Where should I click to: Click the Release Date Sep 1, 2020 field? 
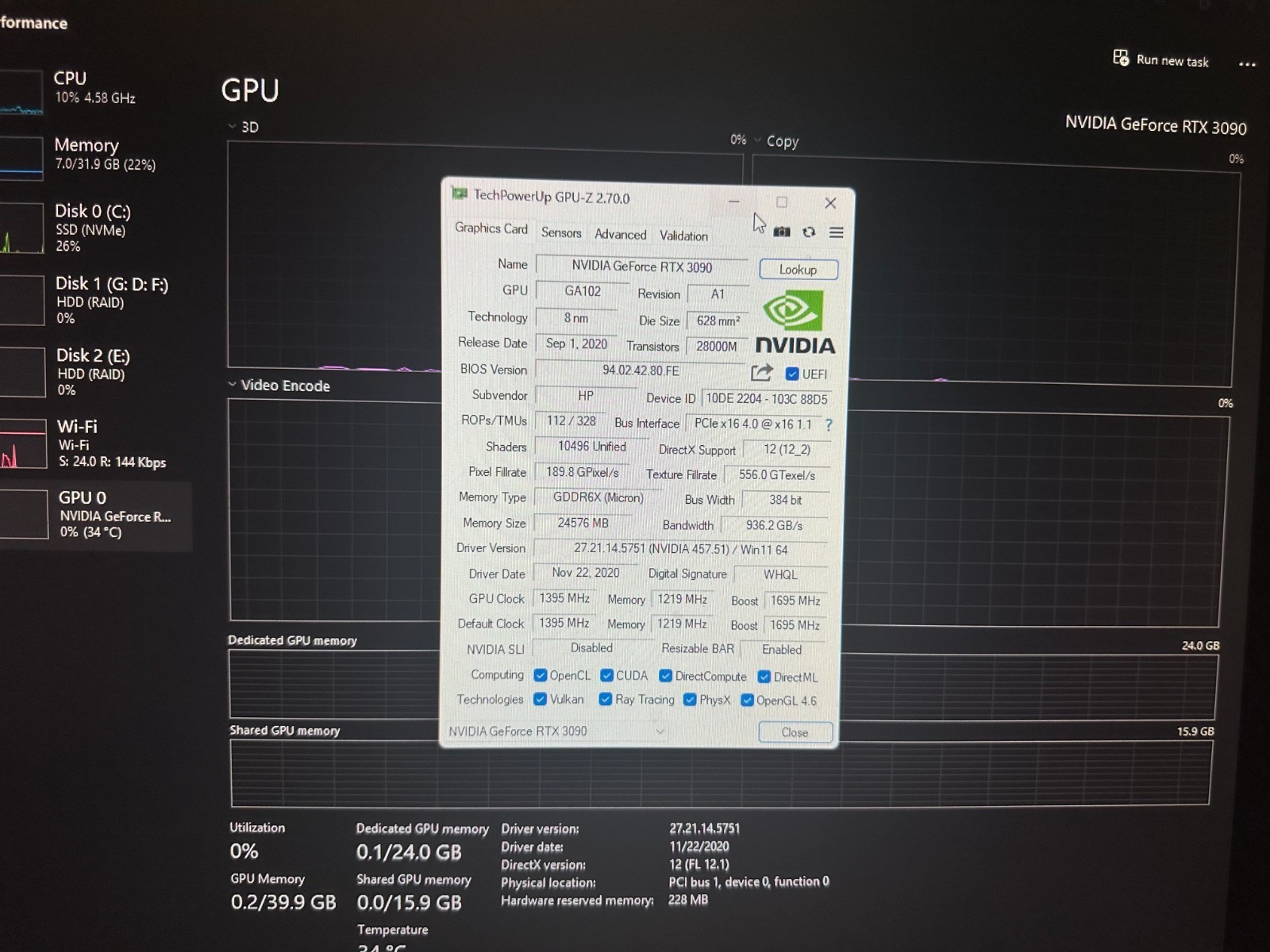(576, 344)
